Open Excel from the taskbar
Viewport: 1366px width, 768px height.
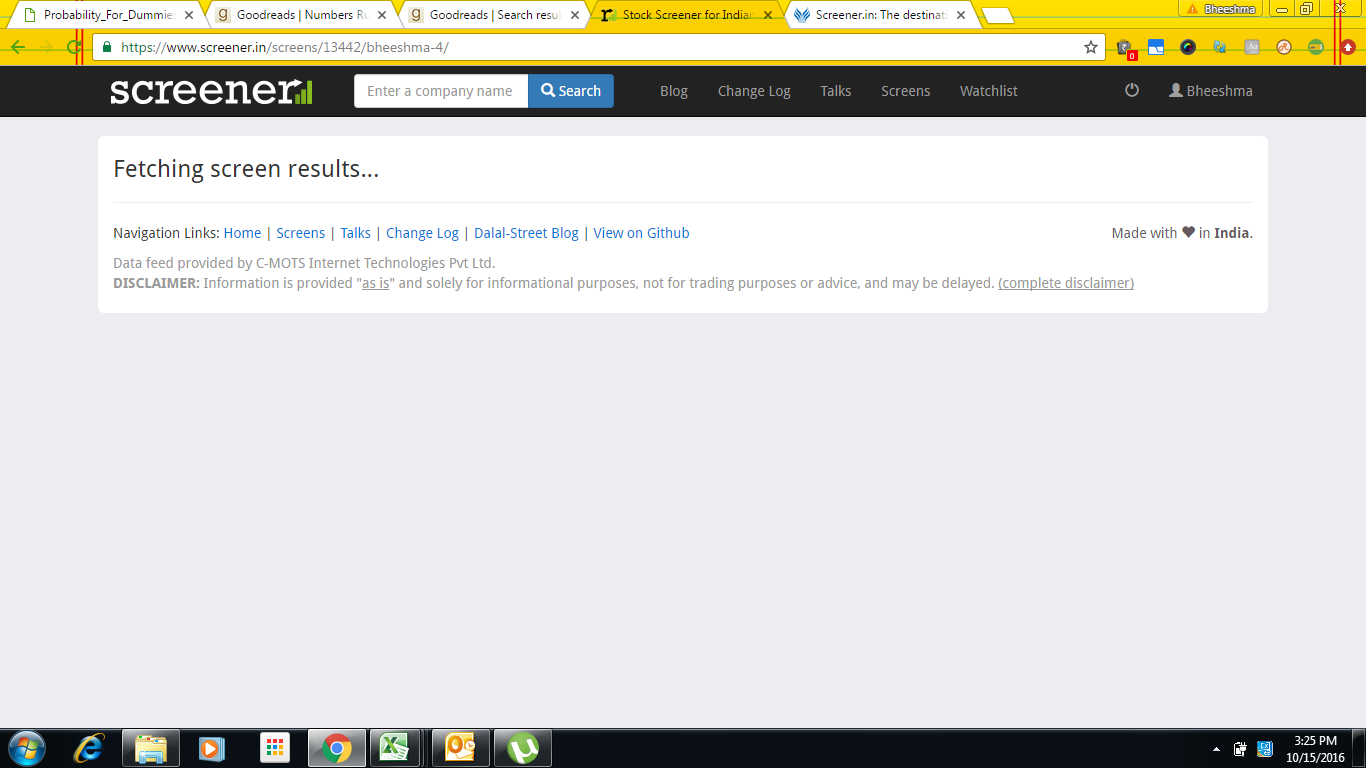[395, 748]
